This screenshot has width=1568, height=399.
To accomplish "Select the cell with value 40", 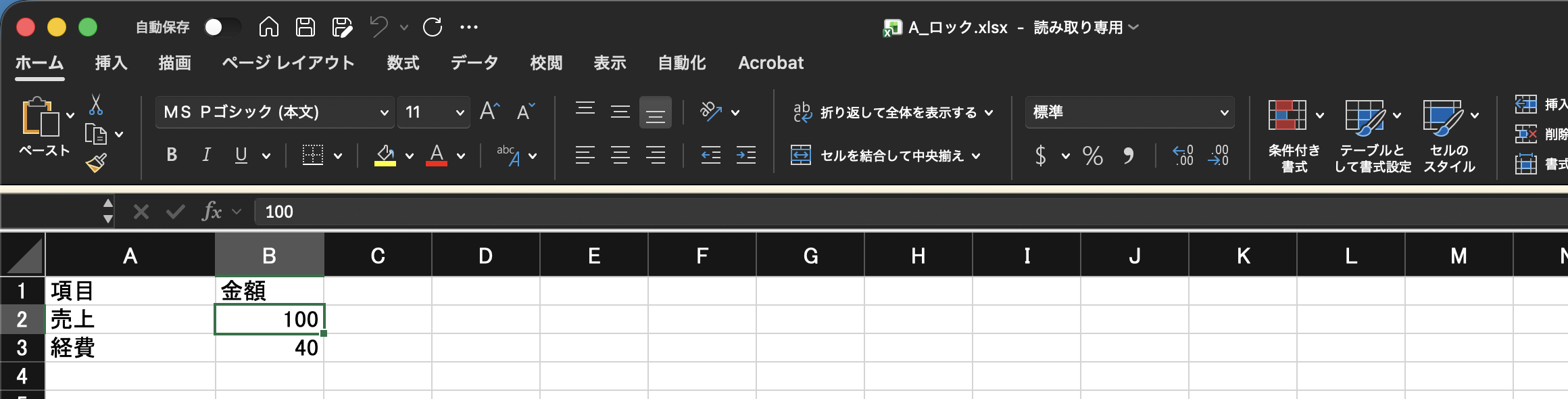I will click(270, 348).
